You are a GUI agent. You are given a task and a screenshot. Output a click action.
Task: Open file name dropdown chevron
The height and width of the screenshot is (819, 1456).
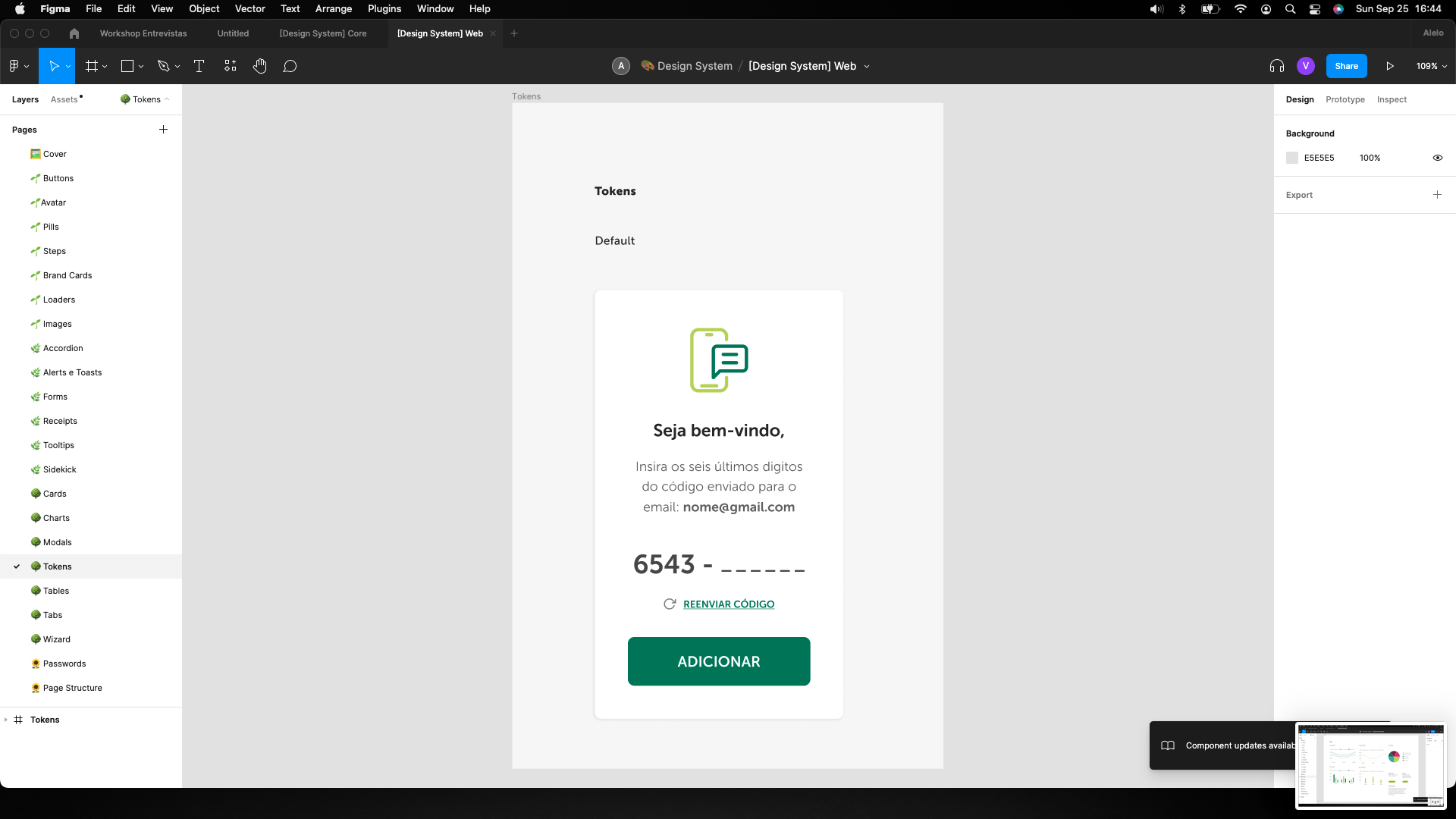pyautogui.click(x=867, y=67)
